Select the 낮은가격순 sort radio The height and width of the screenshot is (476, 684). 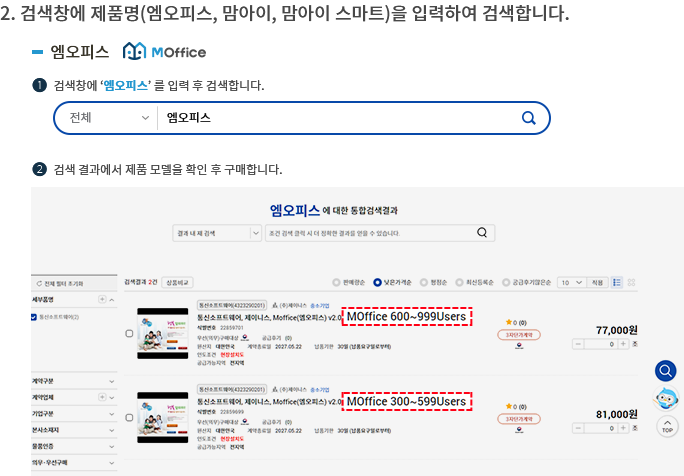coord(377,283)
